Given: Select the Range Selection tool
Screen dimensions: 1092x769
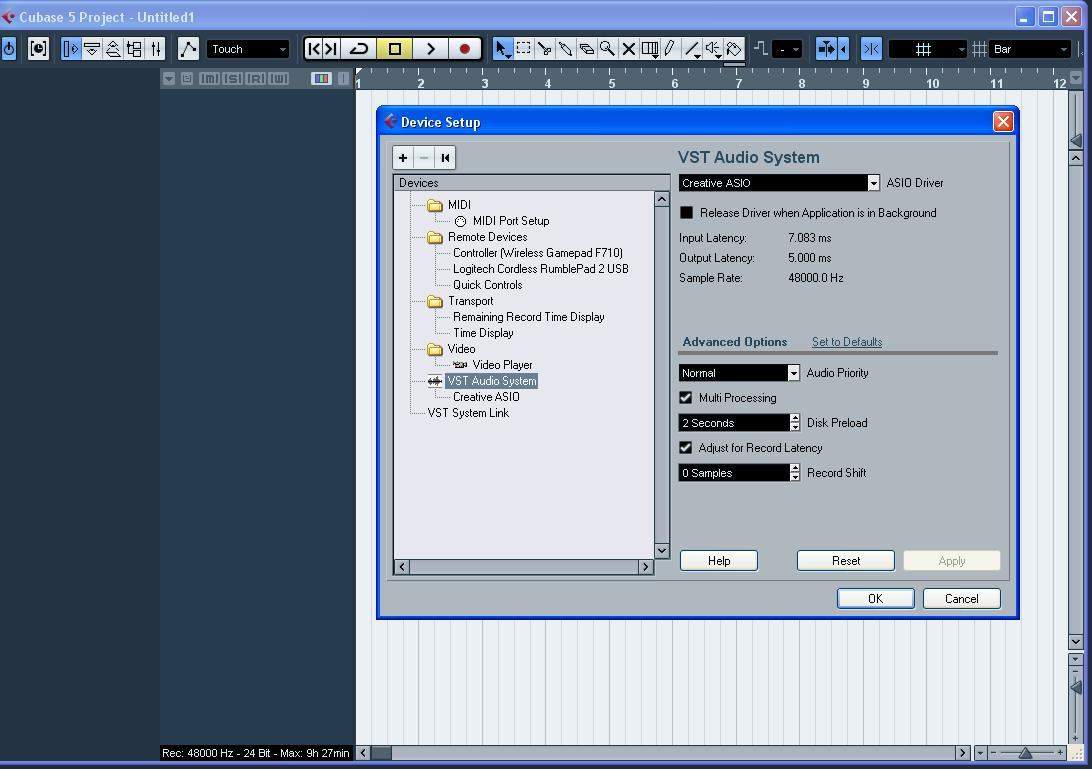Looking at the screenshot, I should (x=523, y=49).
